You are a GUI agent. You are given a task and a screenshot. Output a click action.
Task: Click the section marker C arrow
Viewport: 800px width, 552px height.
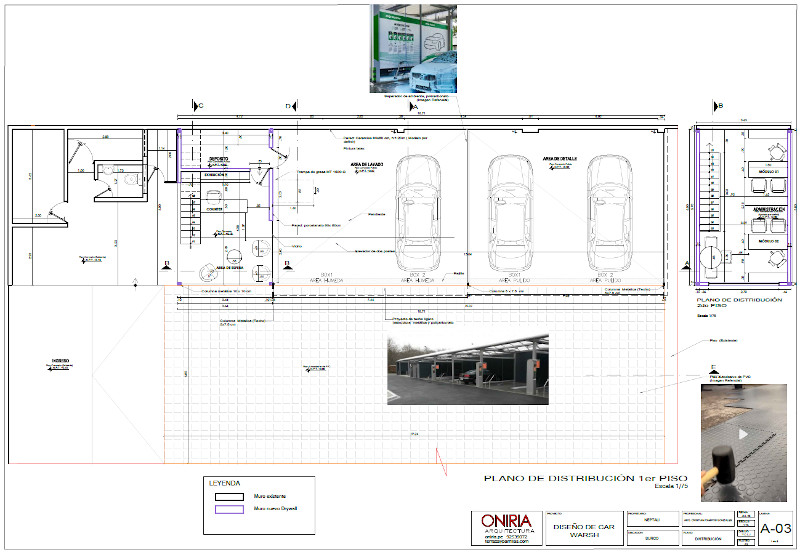(196, 105)
